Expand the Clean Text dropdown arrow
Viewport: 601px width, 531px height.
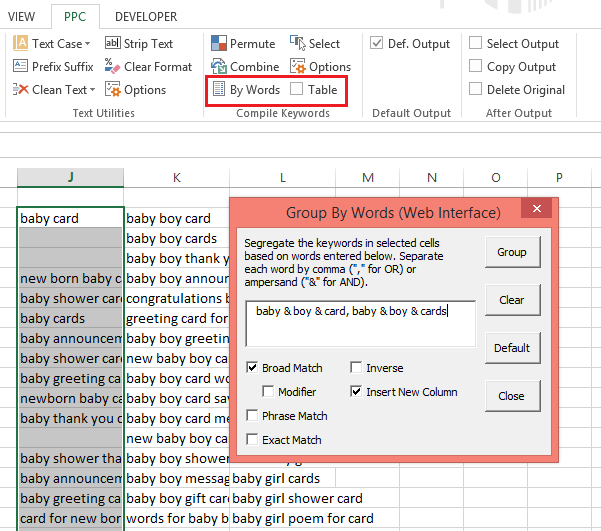pos(92,90)
